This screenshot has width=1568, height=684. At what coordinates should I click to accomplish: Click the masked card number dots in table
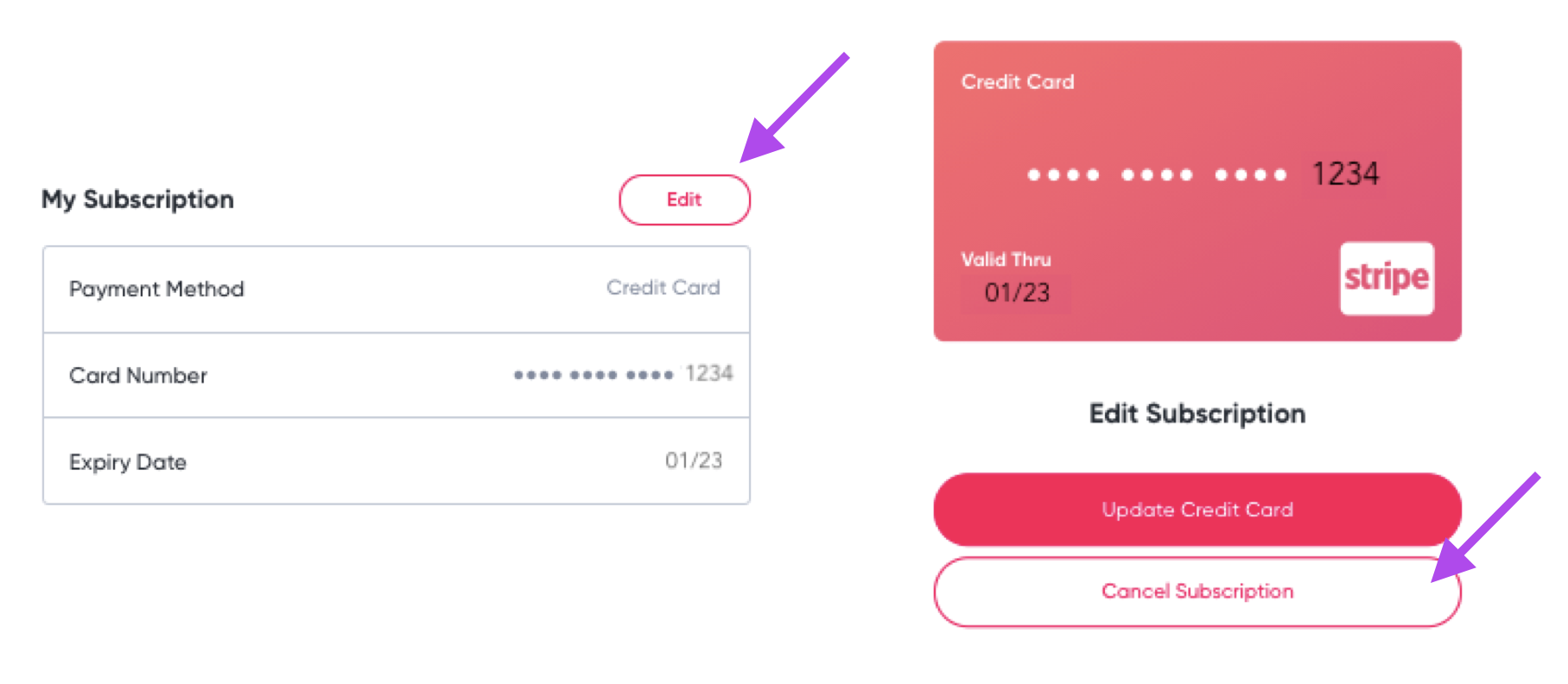593,375
